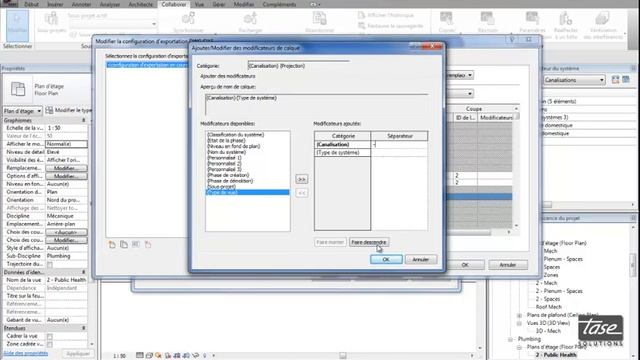The width and height of the screenshot is (640, 360).
Task: Remove modifier with the << arrow button
Action: (302, 193)
